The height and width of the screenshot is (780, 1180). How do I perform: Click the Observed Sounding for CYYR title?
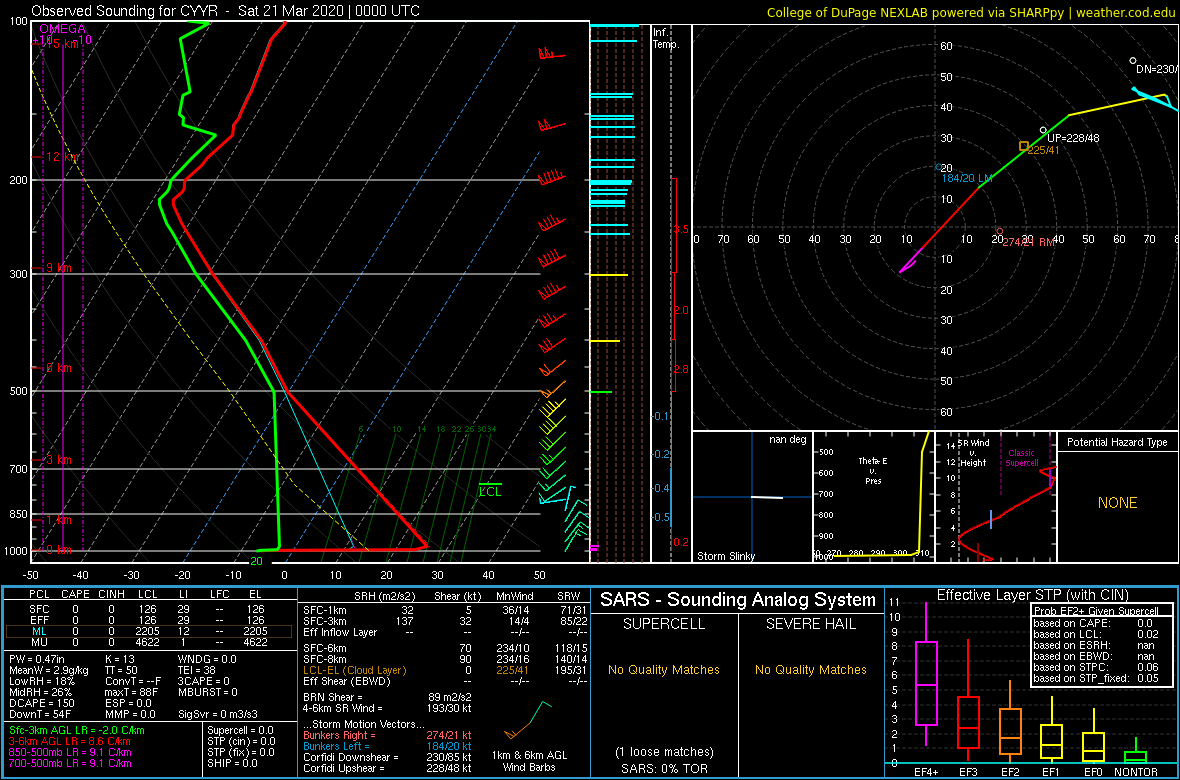point(226,11)
